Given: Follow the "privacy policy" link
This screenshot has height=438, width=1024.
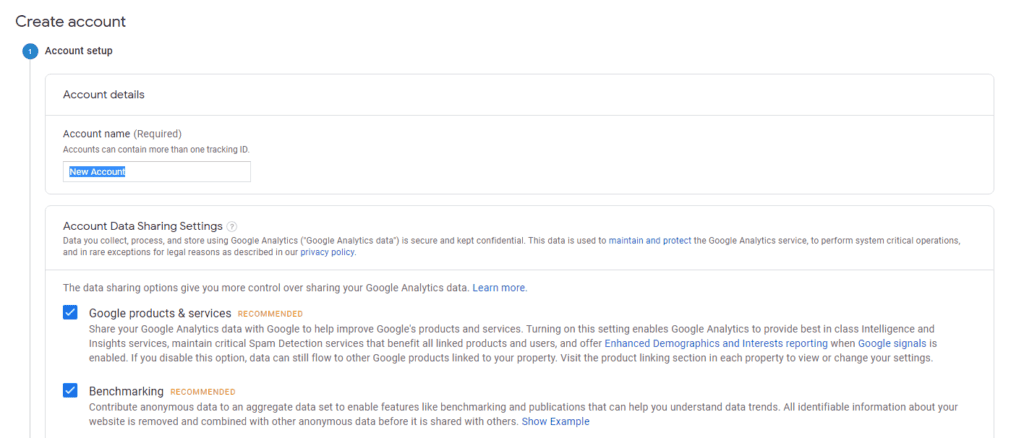Looking at the screenshot, I should click(x=327, y=253).
